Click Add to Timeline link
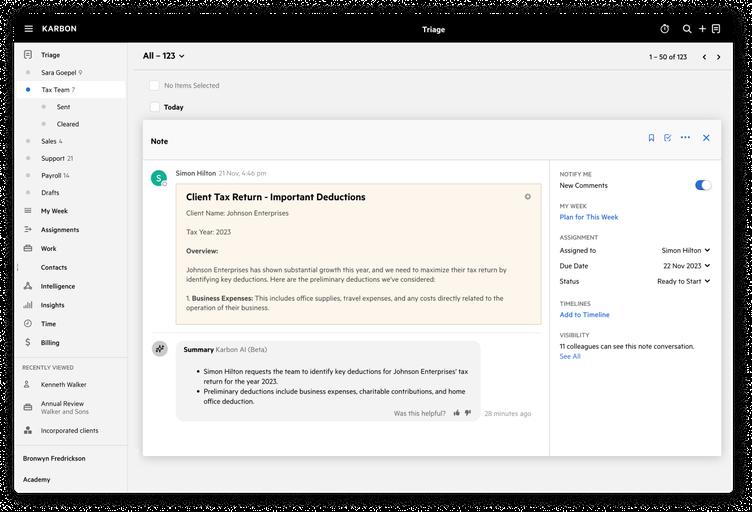Viewport: 752px width, 512px height. (584, 314)
